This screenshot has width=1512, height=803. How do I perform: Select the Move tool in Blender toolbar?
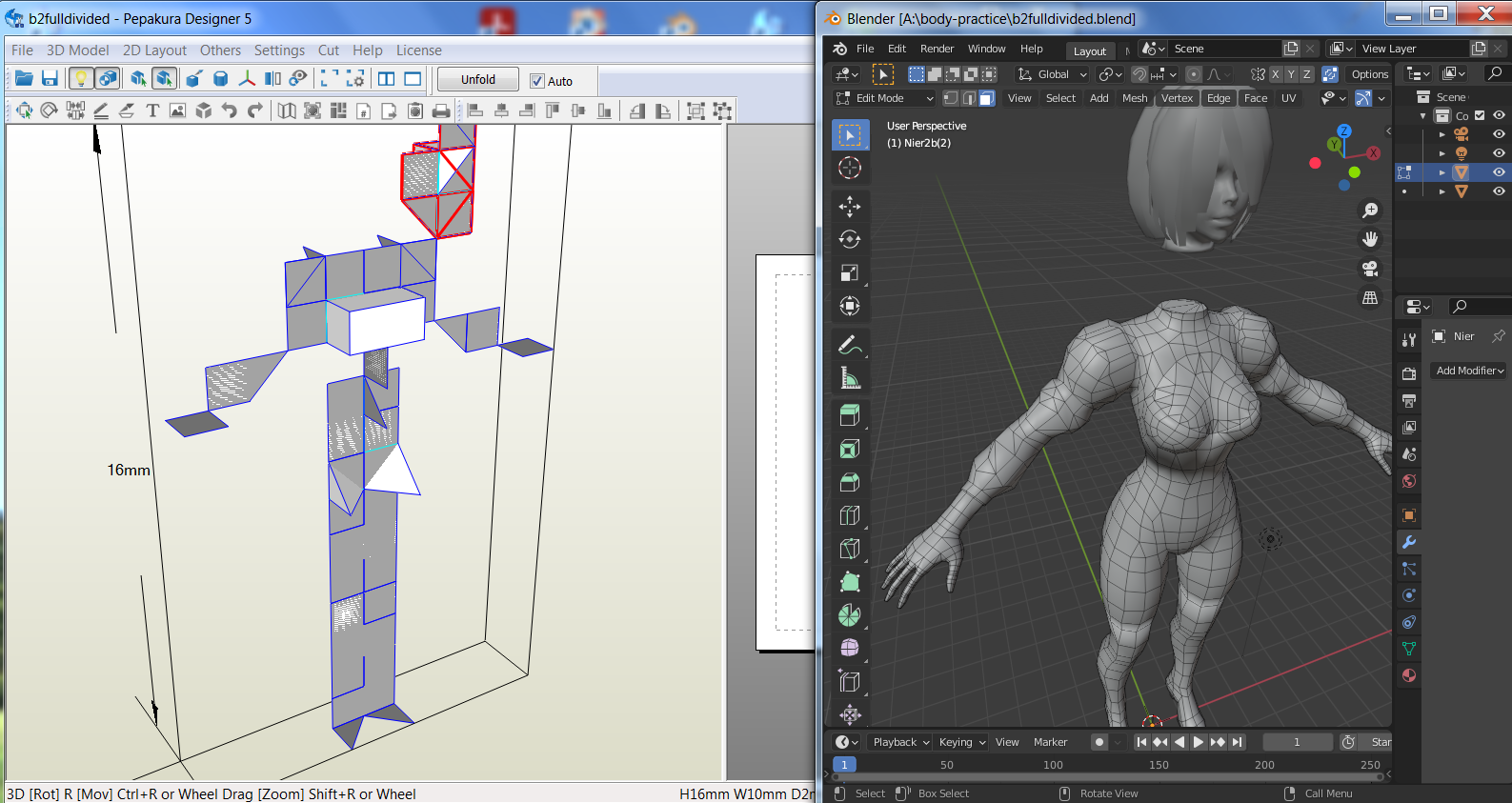850,206
